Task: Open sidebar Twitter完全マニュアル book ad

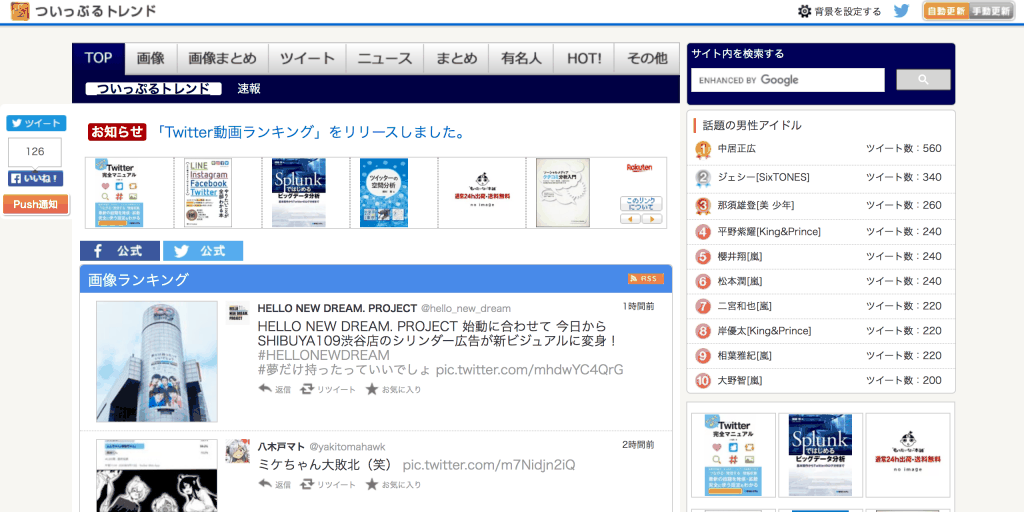Action: tap(734, 455)
